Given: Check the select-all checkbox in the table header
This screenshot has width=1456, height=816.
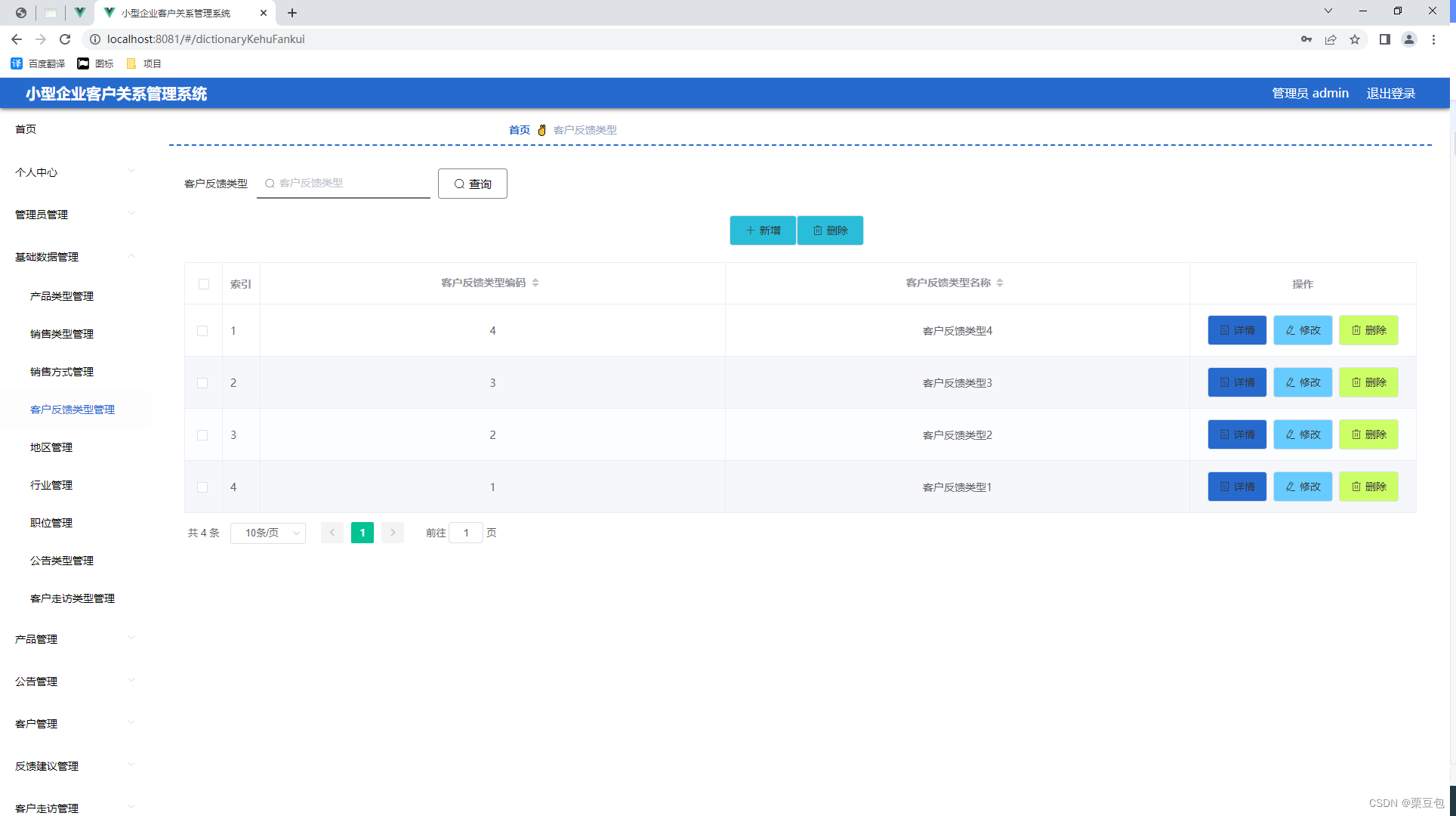Looking at the screenshot, I should point(203,283).
